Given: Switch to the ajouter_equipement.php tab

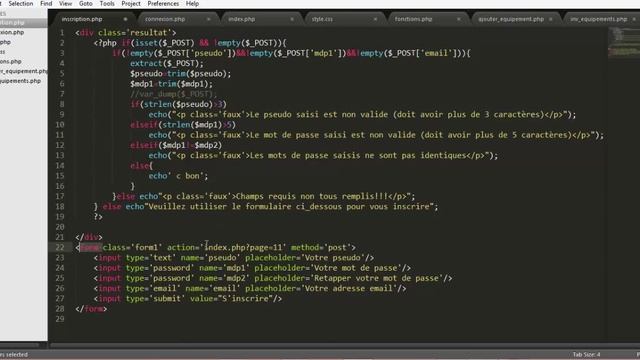Looking at the screenshot, I should pos(511,19).
